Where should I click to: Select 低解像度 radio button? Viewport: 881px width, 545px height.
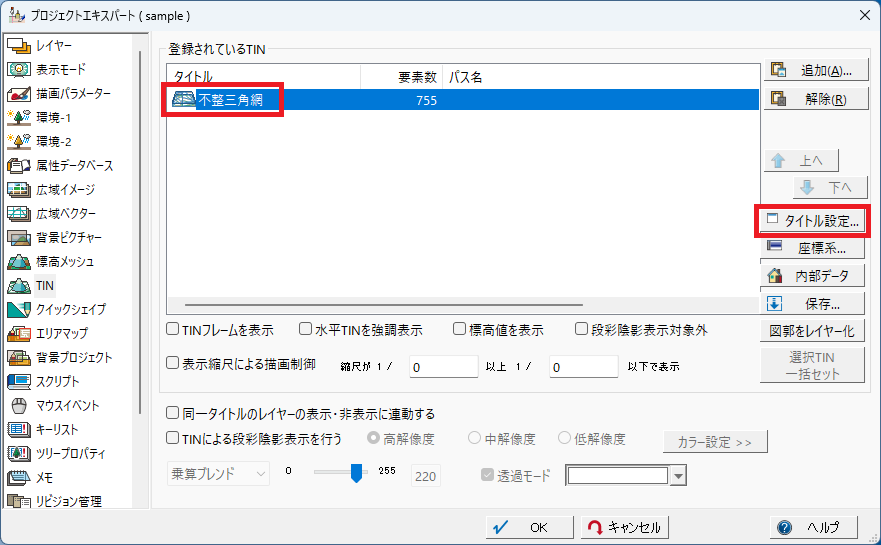564,438
